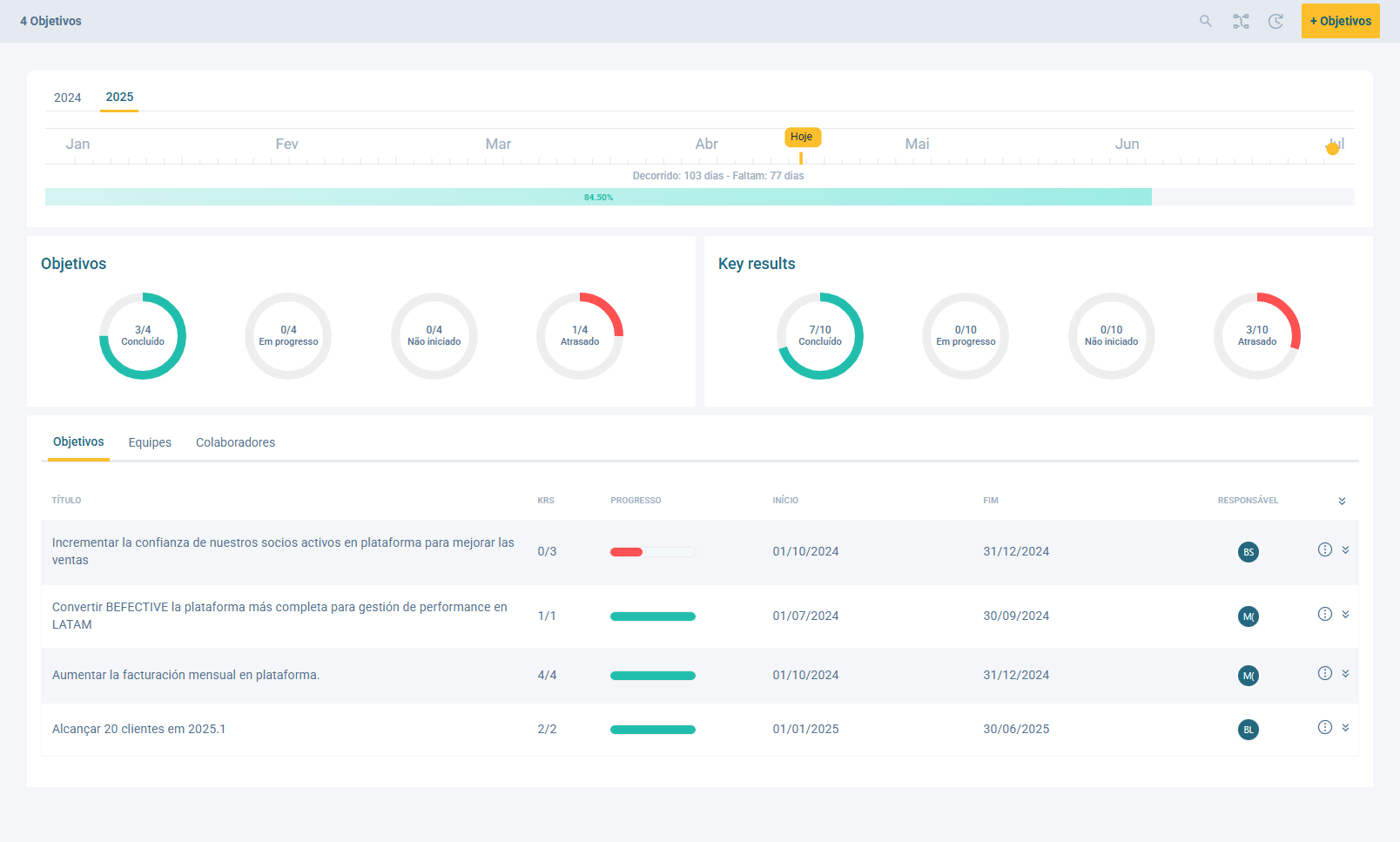
Task: Click the + Objetivos button
Action: (x=1340, y=21)
